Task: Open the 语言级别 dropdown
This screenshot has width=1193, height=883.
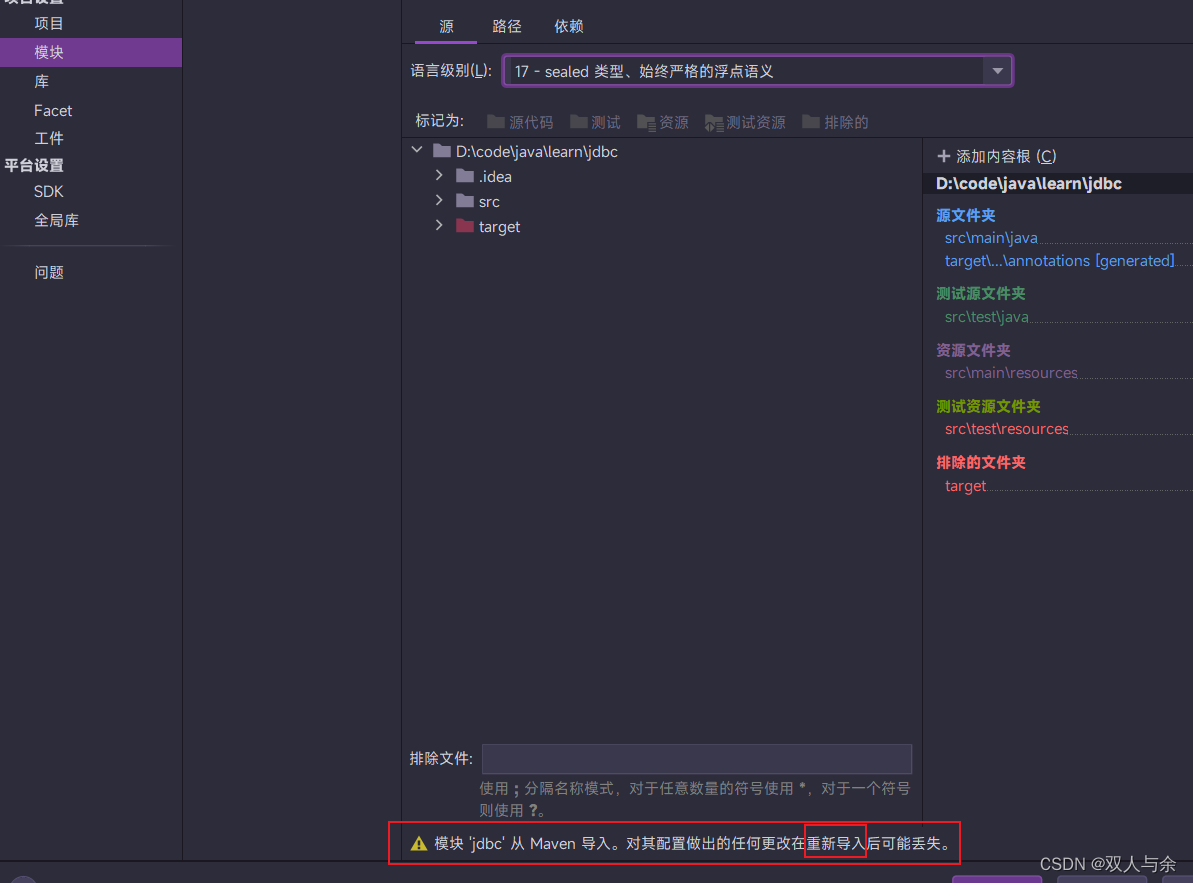Action: pos(997,70)
